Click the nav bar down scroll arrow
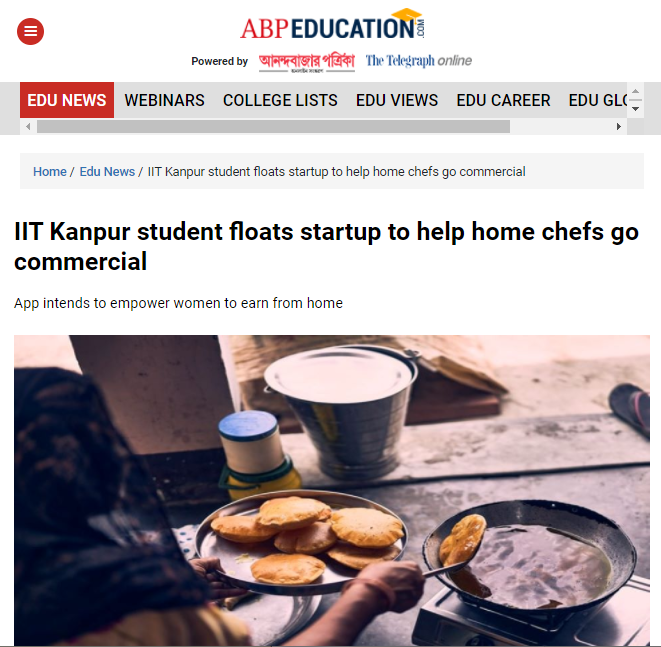The width and height of the screenshot is (661, 647). click(x=635, y=109)
